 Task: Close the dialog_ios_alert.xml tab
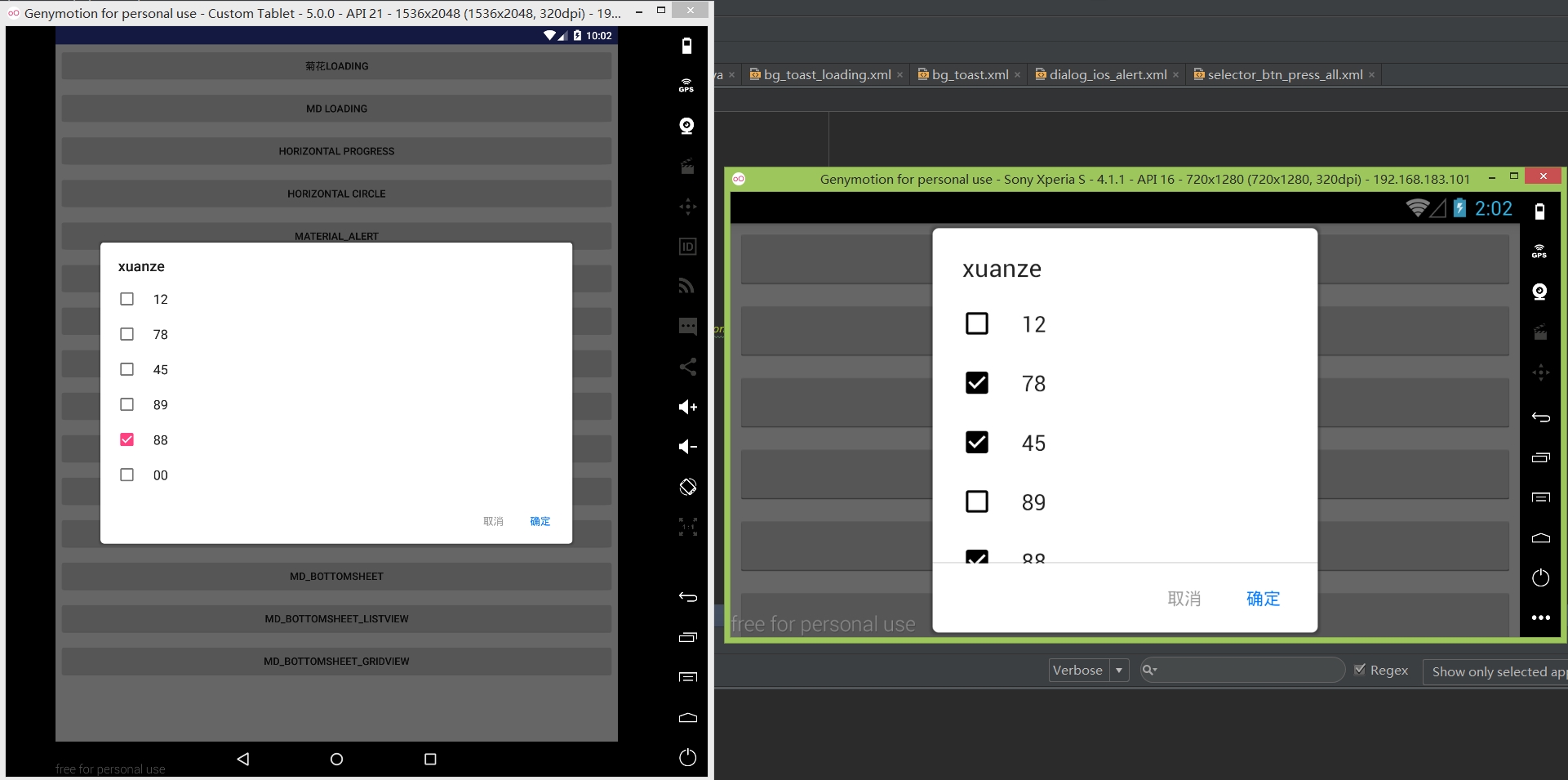[x=1175, y=75]
